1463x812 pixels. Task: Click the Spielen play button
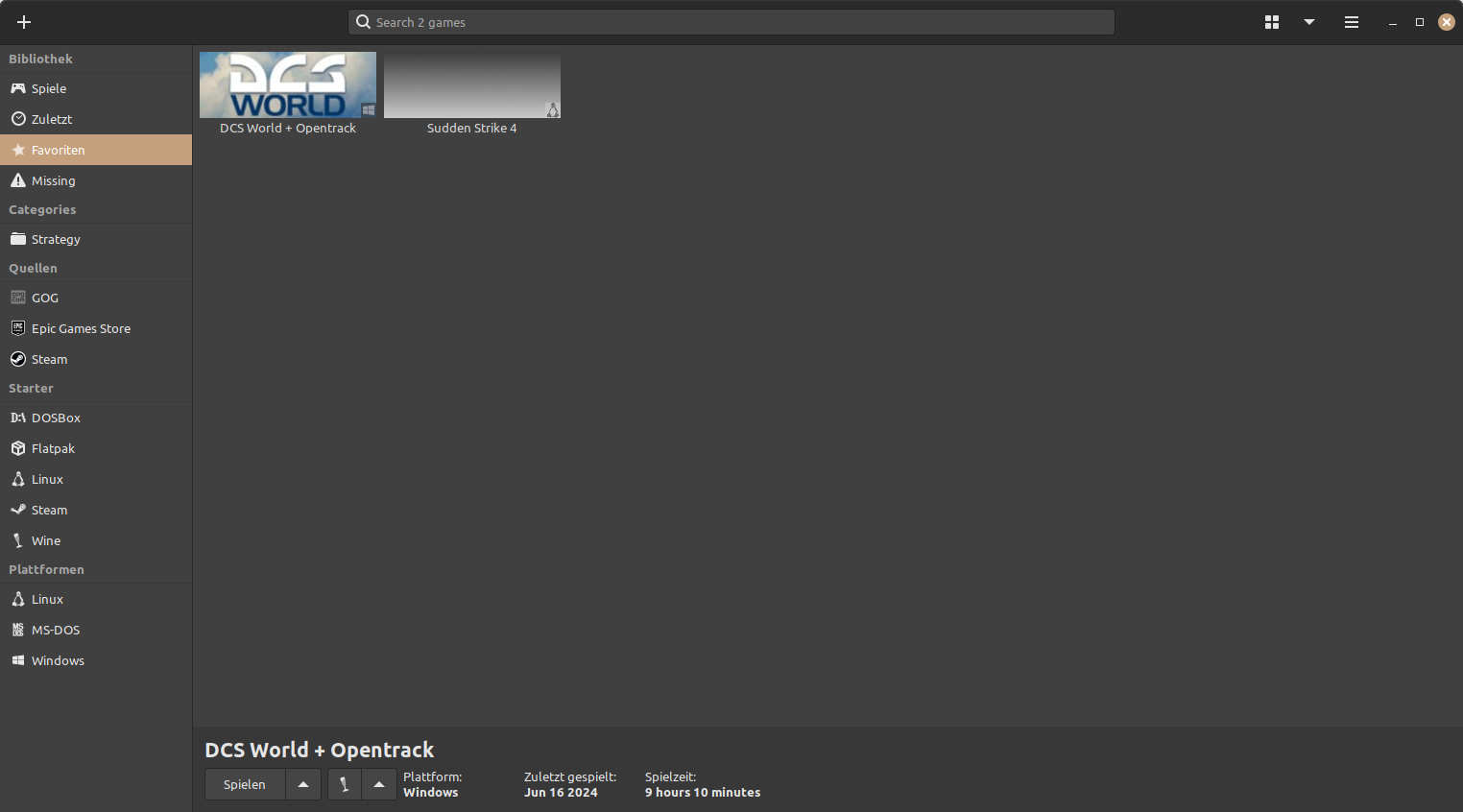(245, 784)
